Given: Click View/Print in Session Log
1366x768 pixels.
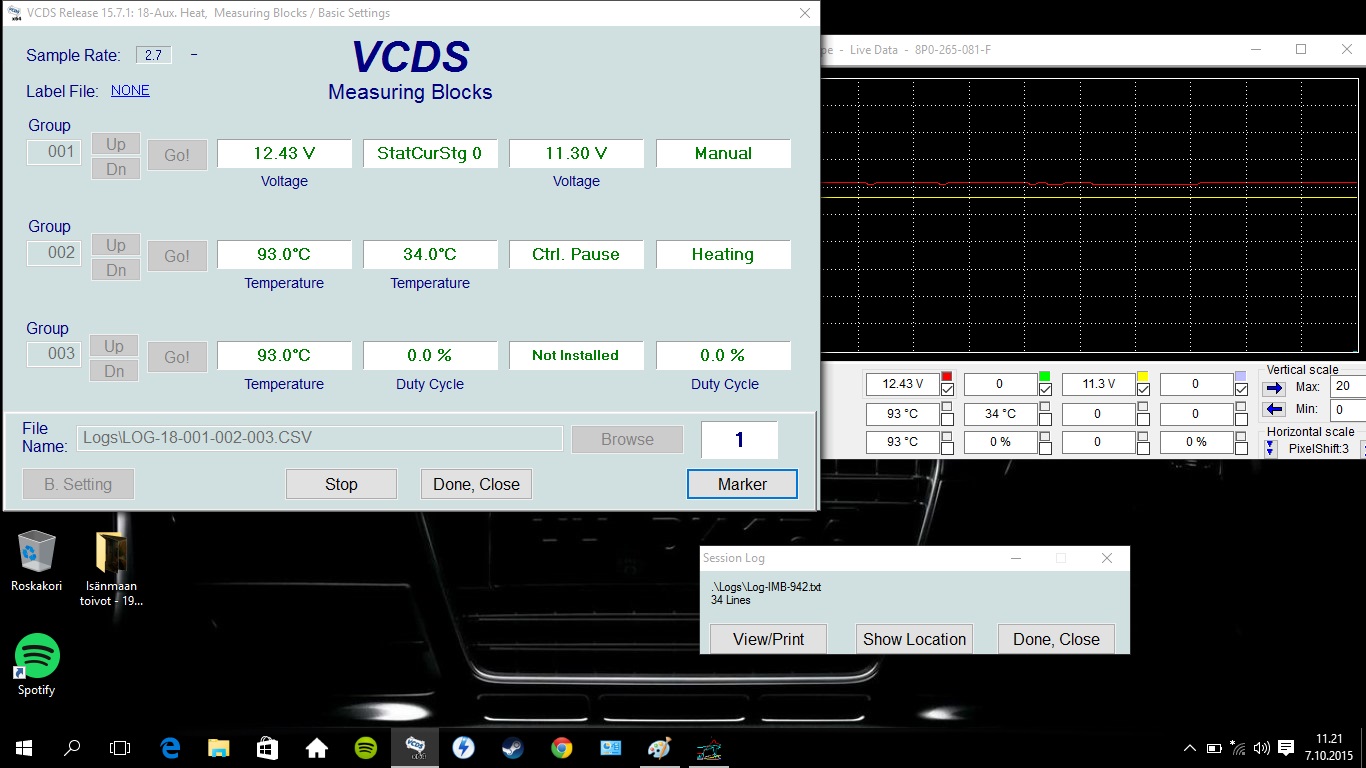Looking at the screenshot, I should [768, 639].
